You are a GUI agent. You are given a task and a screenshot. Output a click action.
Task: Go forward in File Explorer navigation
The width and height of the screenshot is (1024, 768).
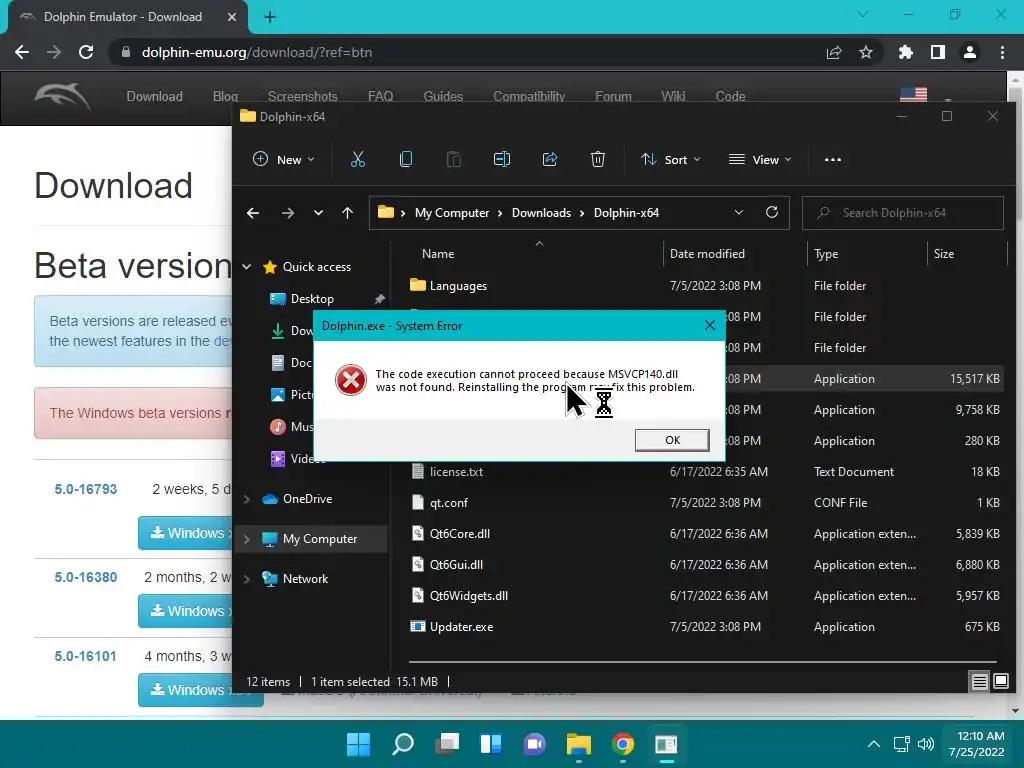[x=287, y=213]
